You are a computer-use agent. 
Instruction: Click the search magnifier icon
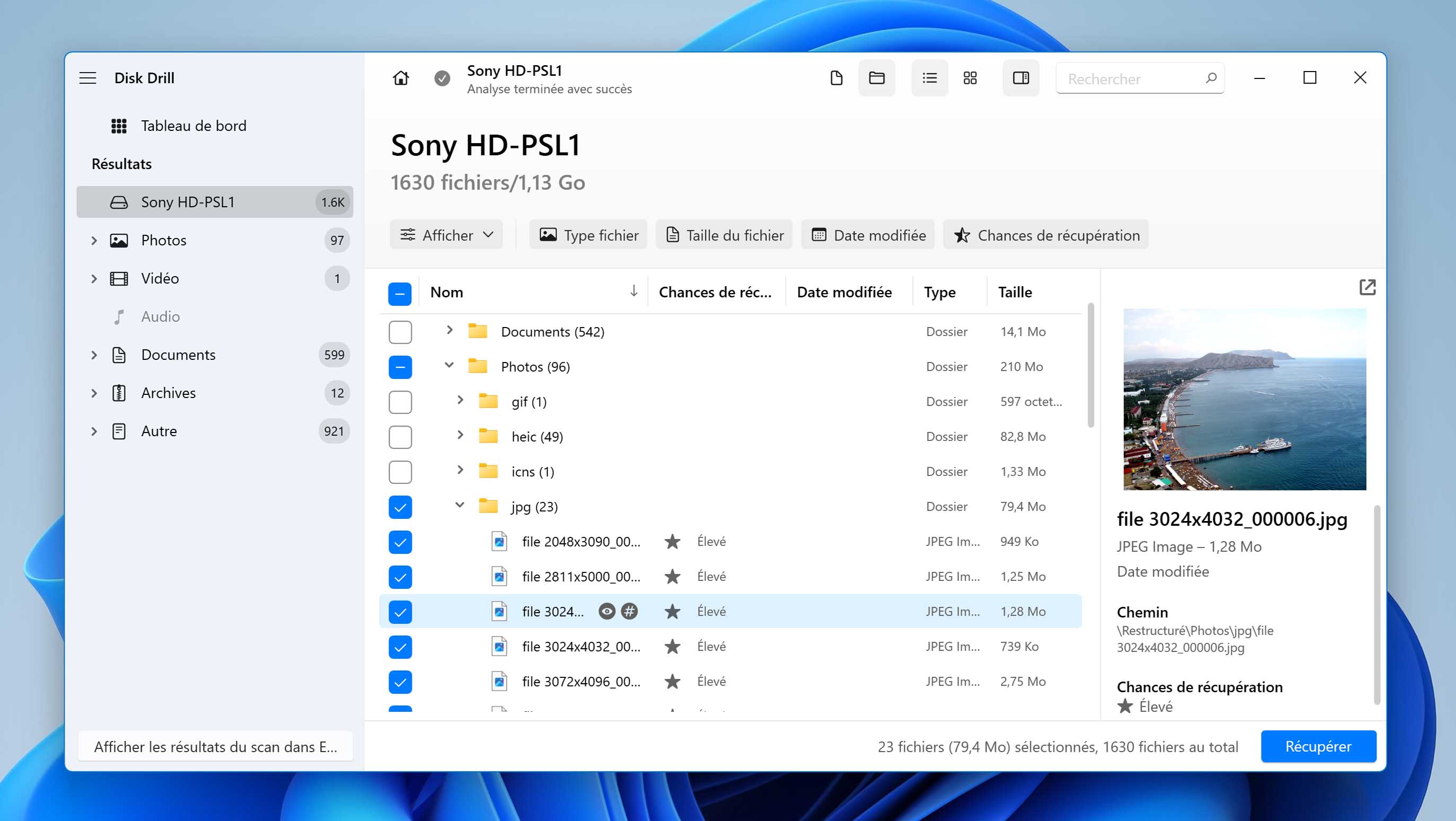(1211, 78)
